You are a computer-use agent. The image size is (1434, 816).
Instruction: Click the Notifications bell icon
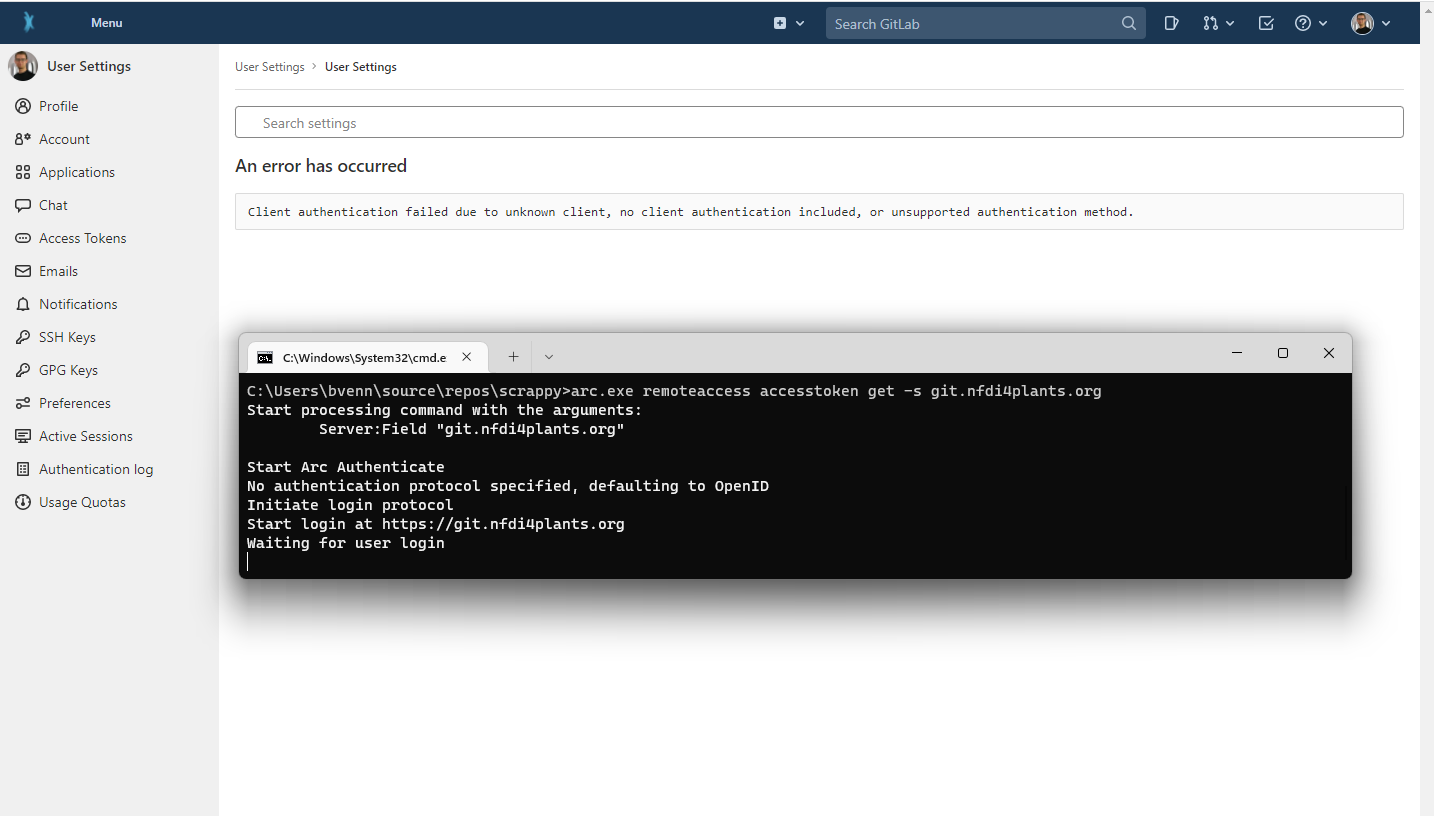pyautogui.click(x=22, y=304)
